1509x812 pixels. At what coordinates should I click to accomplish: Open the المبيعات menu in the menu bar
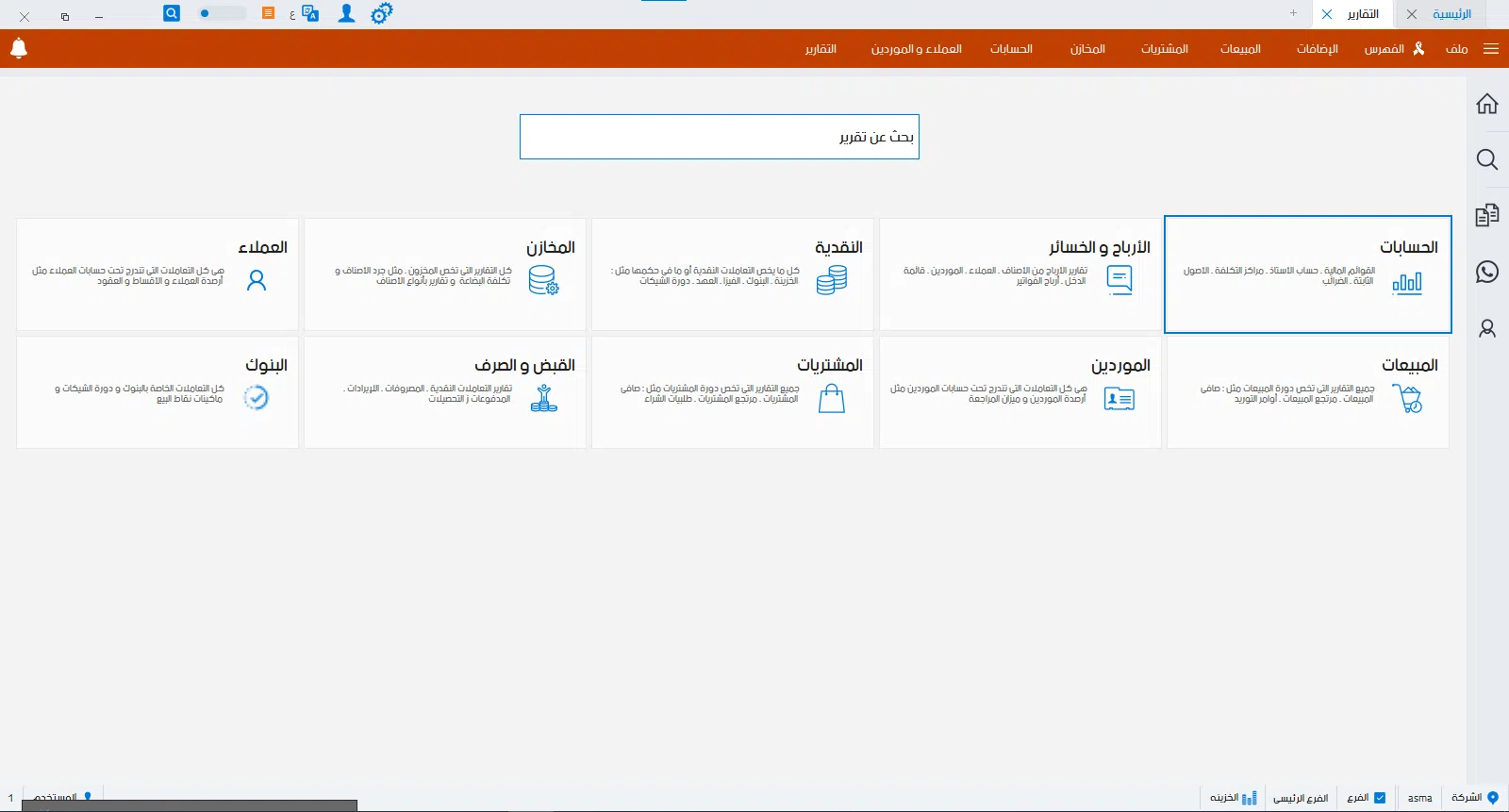click(1240, 49)
